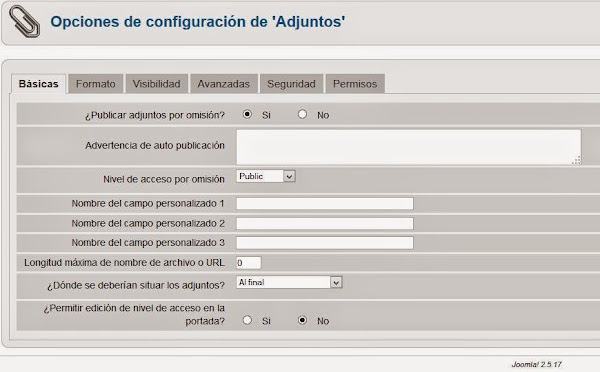Viewport: 600px width, 372px height.
Task: Click the Longitud máxima de nombre field
Action: [x=249, y=263]
